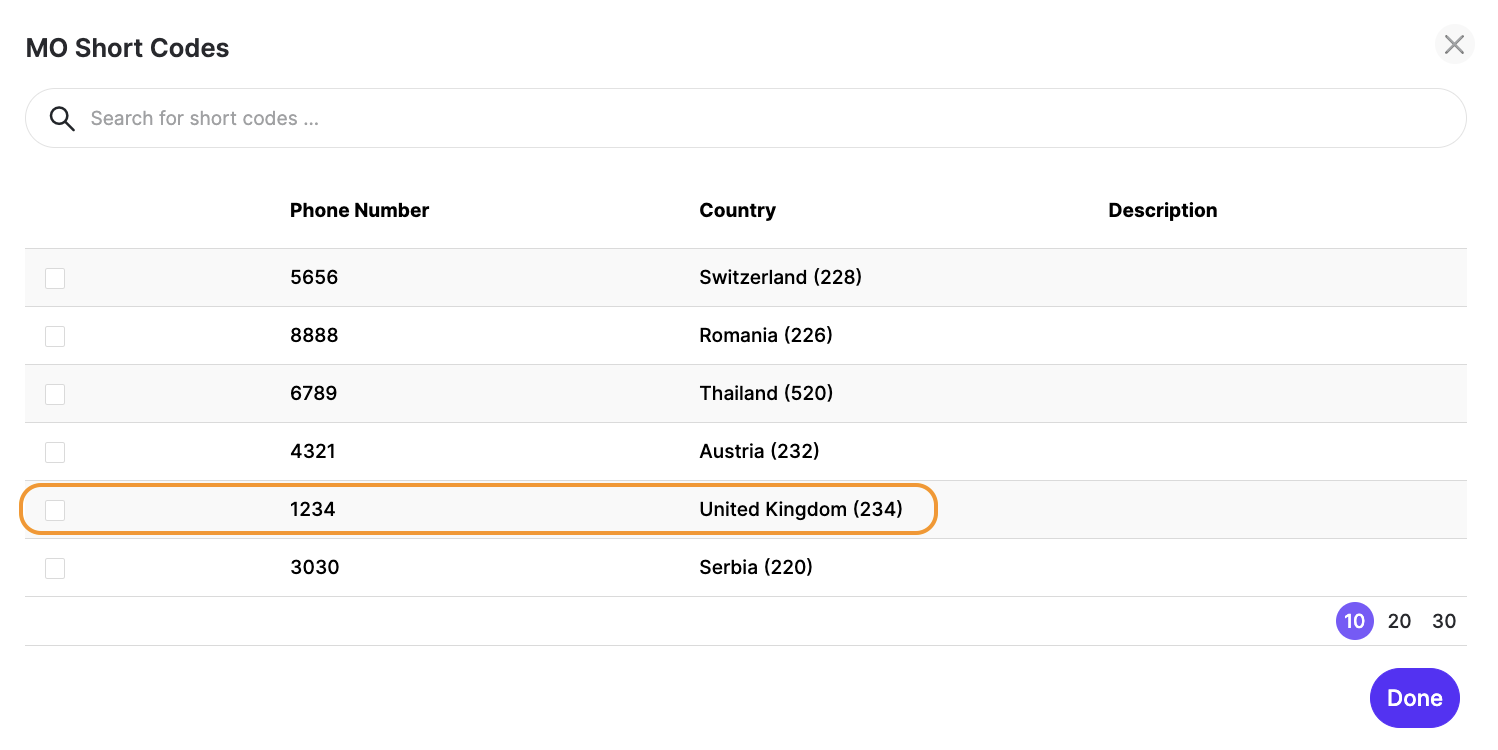The image size is (1498, 750).
Task: Click the Country column header
Action: (x=737, y=210)
